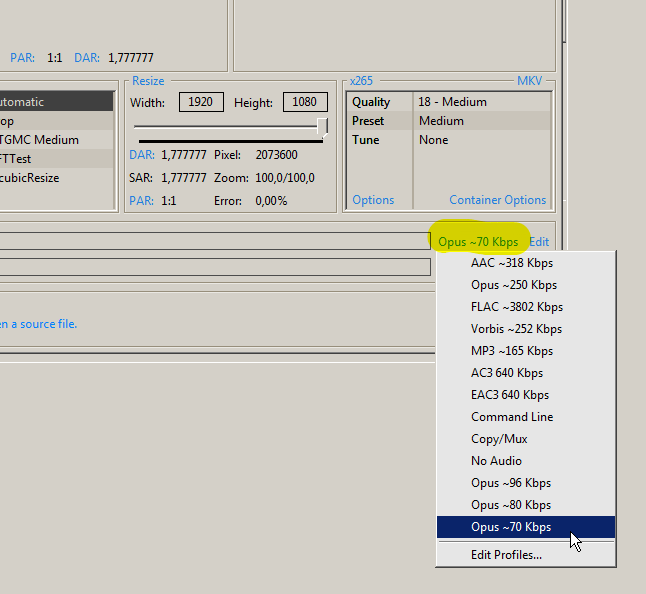Select FLAC ~3802 Kbps profile
The image size is (646, 594).
click(x=526, y=307)
